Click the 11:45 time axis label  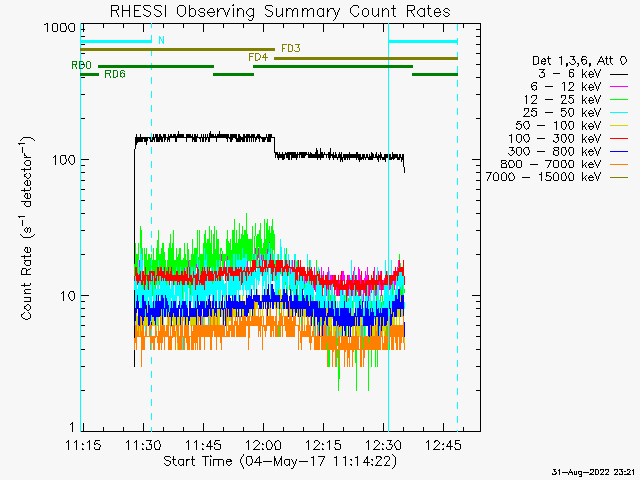(203, 445)
